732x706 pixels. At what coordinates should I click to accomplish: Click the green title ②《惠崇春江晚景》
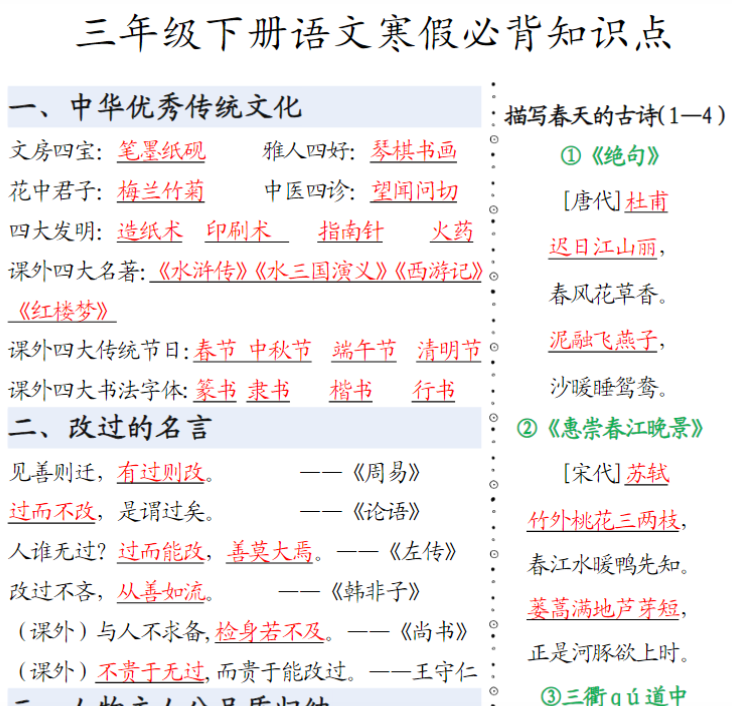pyautogui.click(x=610, y=428)
